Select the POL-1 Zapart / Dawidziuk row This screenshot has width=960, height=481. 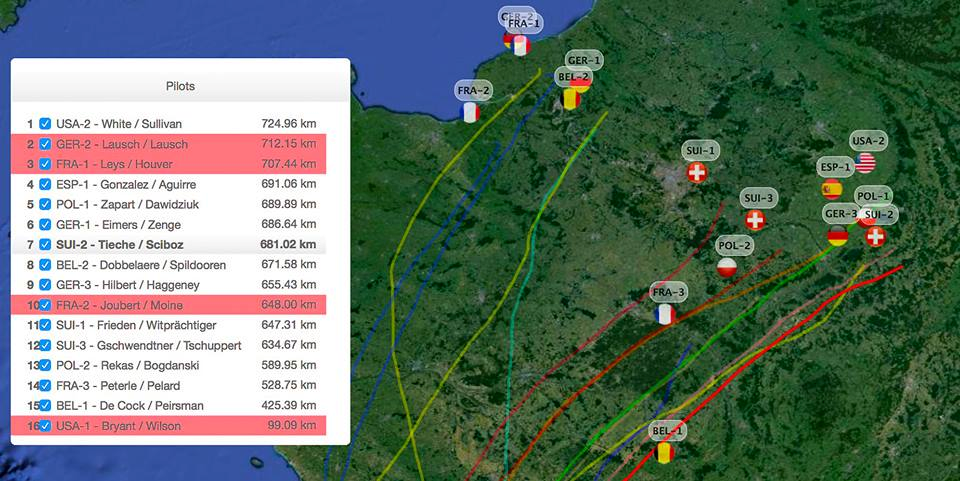tap(125, 205)
